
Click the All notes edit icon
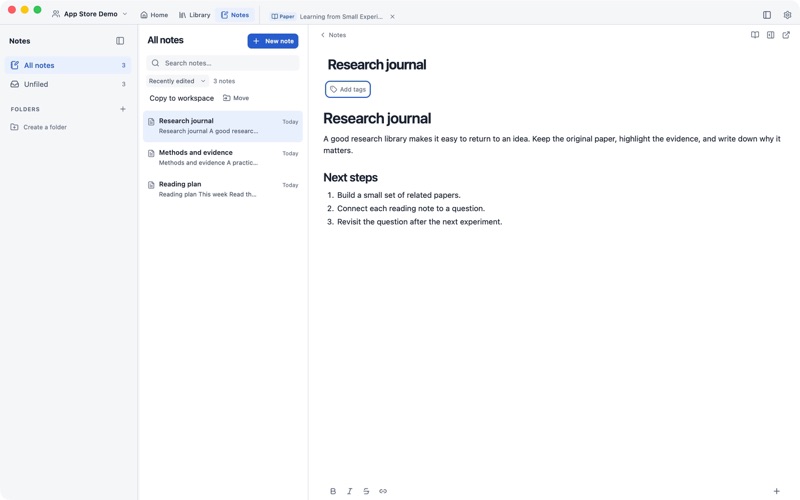15,65
